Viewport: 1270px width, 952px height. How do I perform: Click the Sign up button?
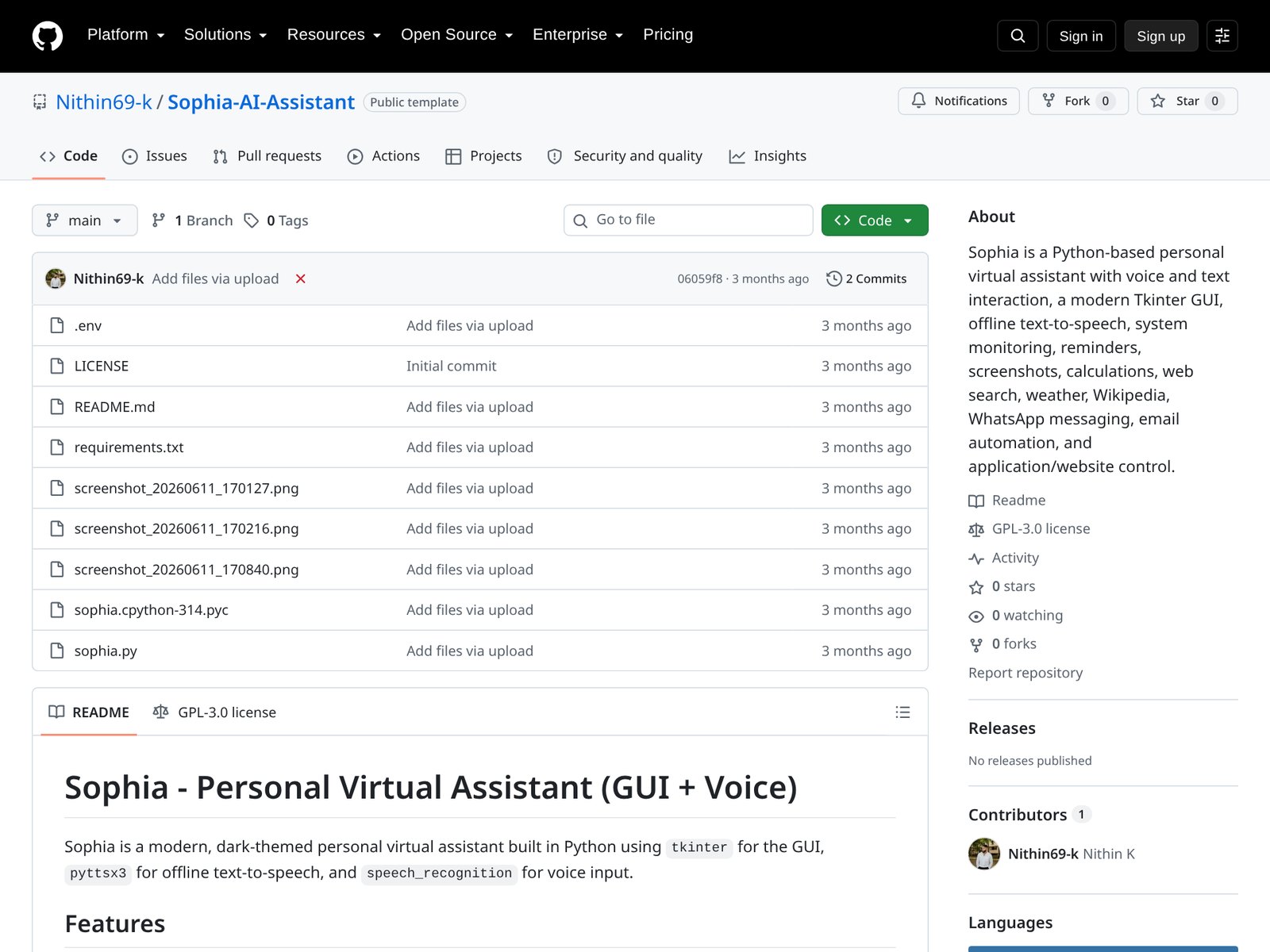(x=1161, y=36)
